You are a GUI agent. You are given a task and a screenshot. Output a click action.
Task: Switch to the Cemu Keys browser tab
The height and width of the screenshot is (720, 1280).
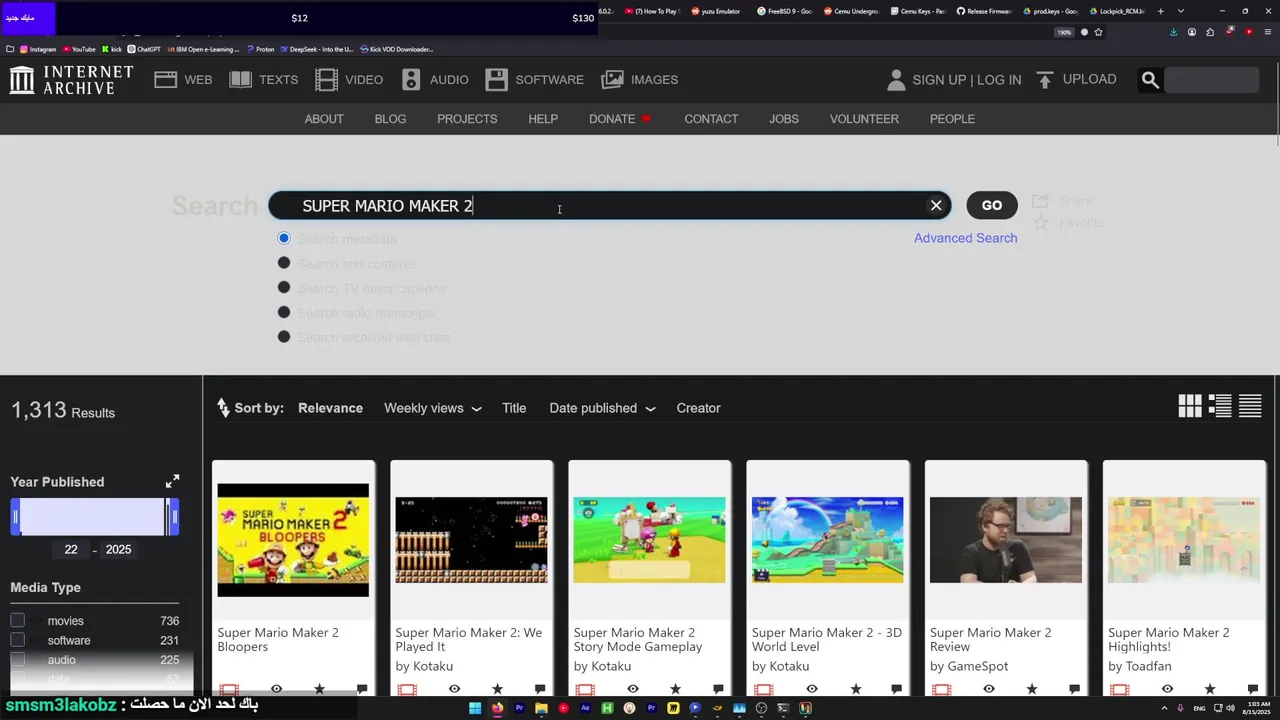[x=917, y=11]
